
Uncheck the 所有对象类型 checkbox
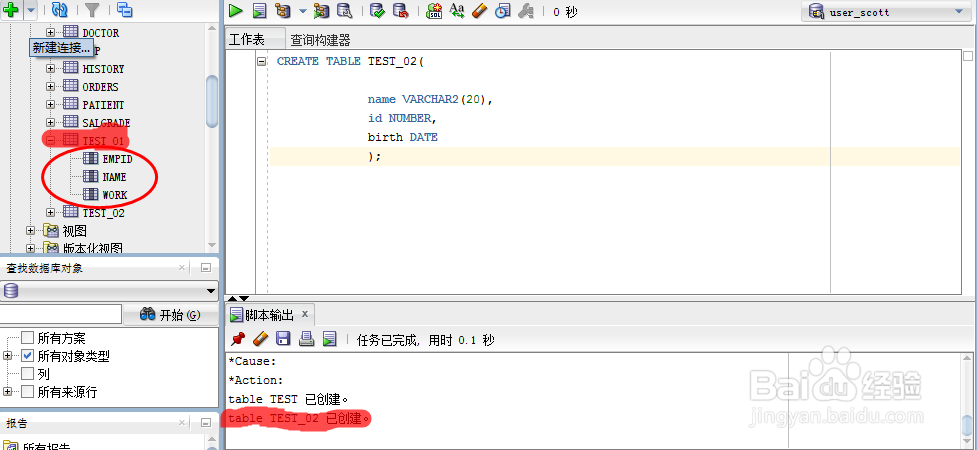coord(27,357)
